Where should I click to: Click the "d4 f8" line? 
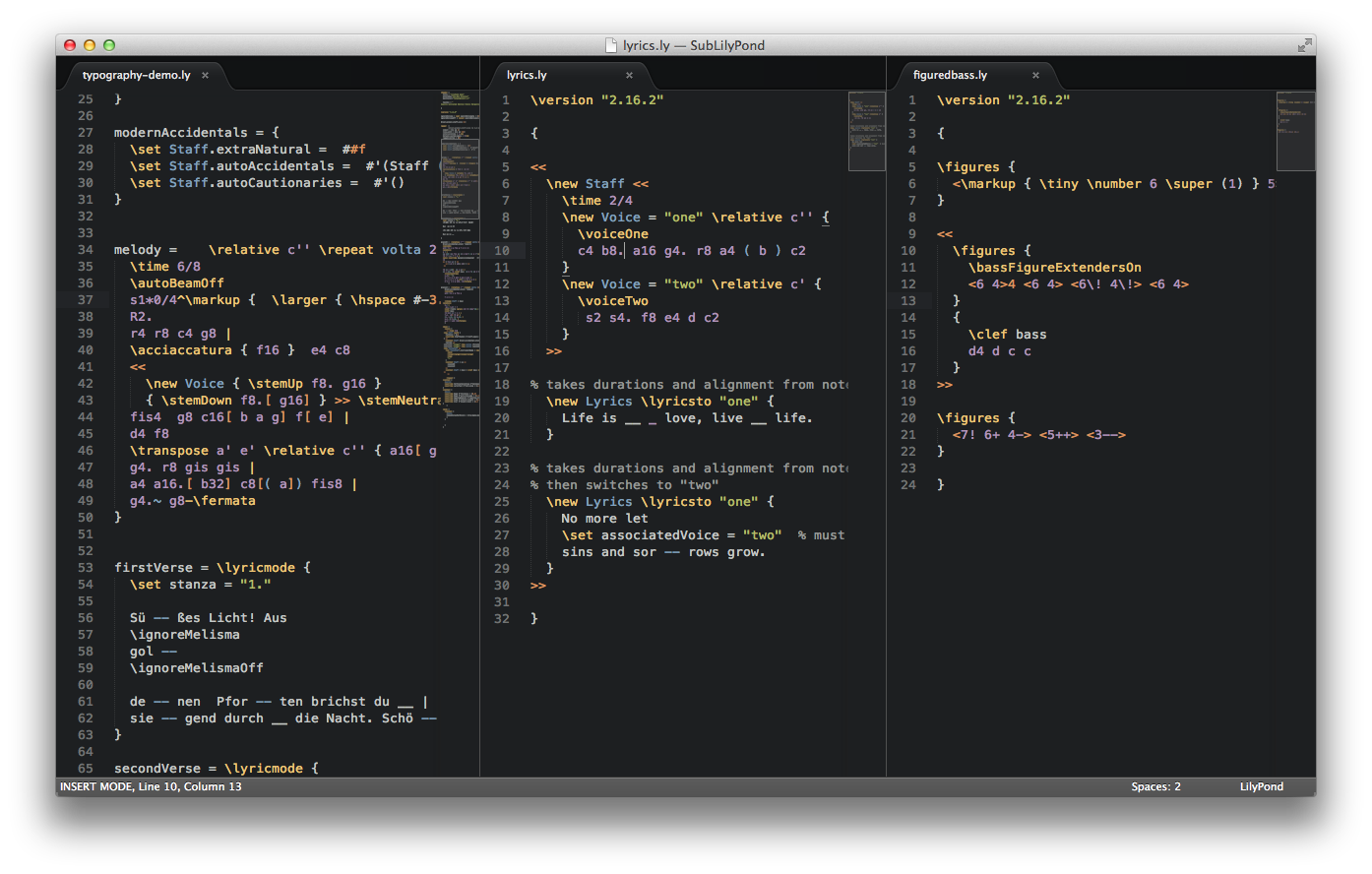150,434
